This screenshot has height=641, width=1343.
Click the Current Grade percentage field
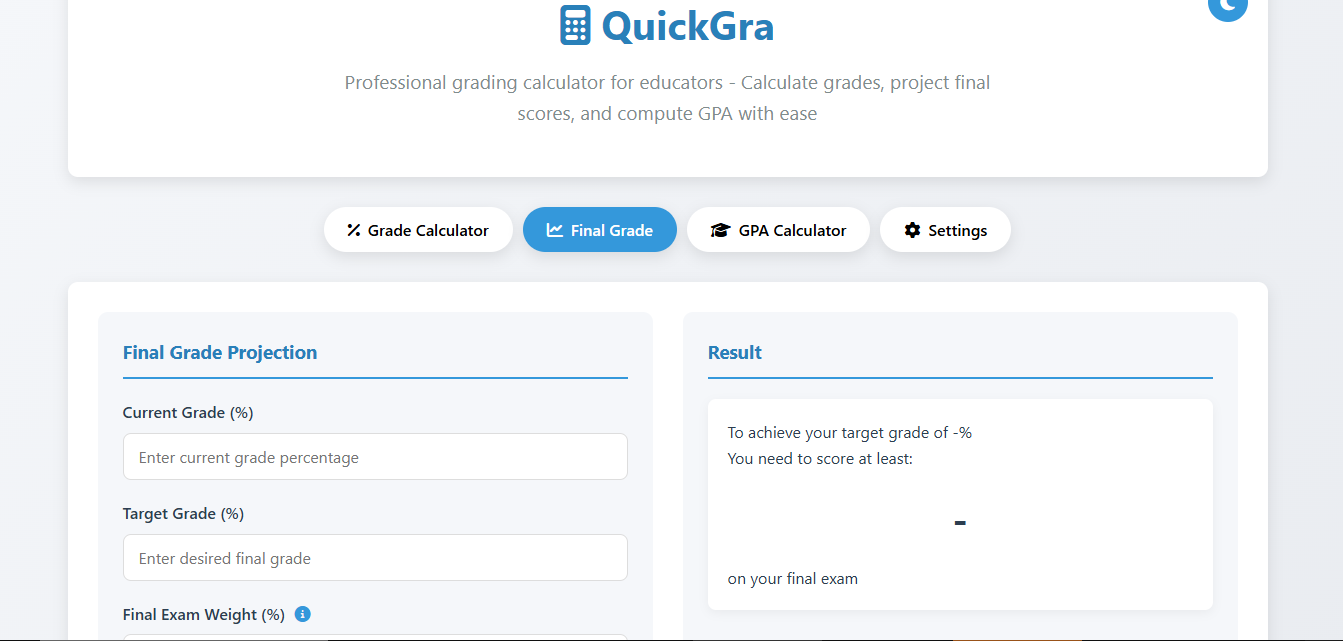(375, 457)
